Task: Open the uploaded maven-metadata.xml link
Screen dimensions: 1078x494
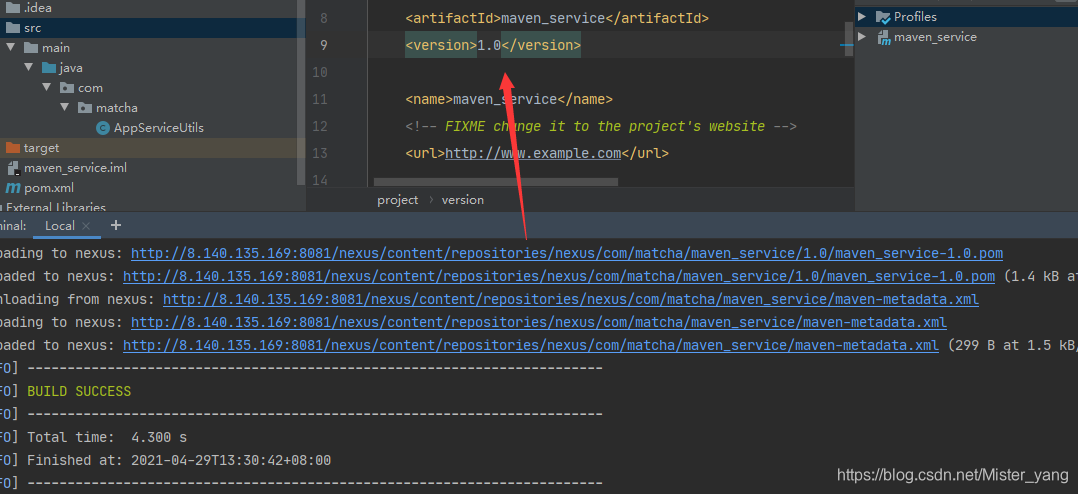Action: pyautogui.click(x=530, y=346)
